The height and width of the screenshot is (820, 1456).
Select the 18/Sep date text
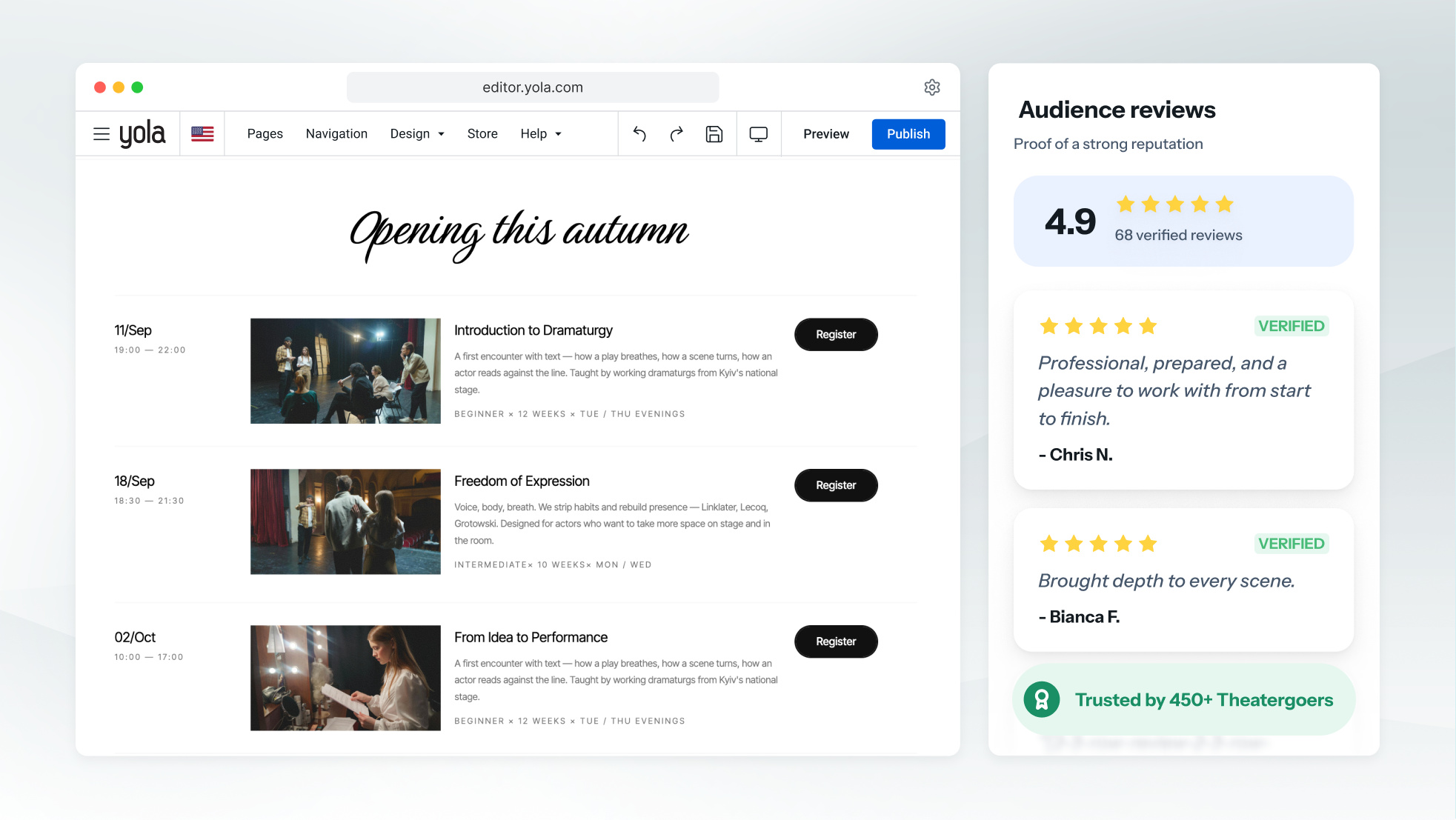pos(134,481)
